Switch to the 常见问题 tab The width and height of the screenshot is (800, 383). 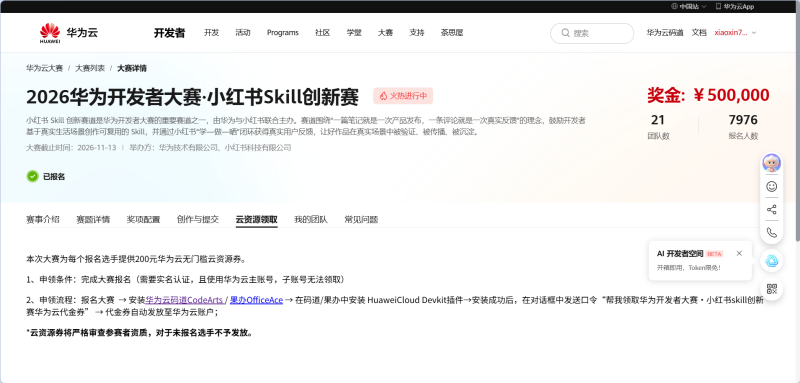tap(361, 220)
